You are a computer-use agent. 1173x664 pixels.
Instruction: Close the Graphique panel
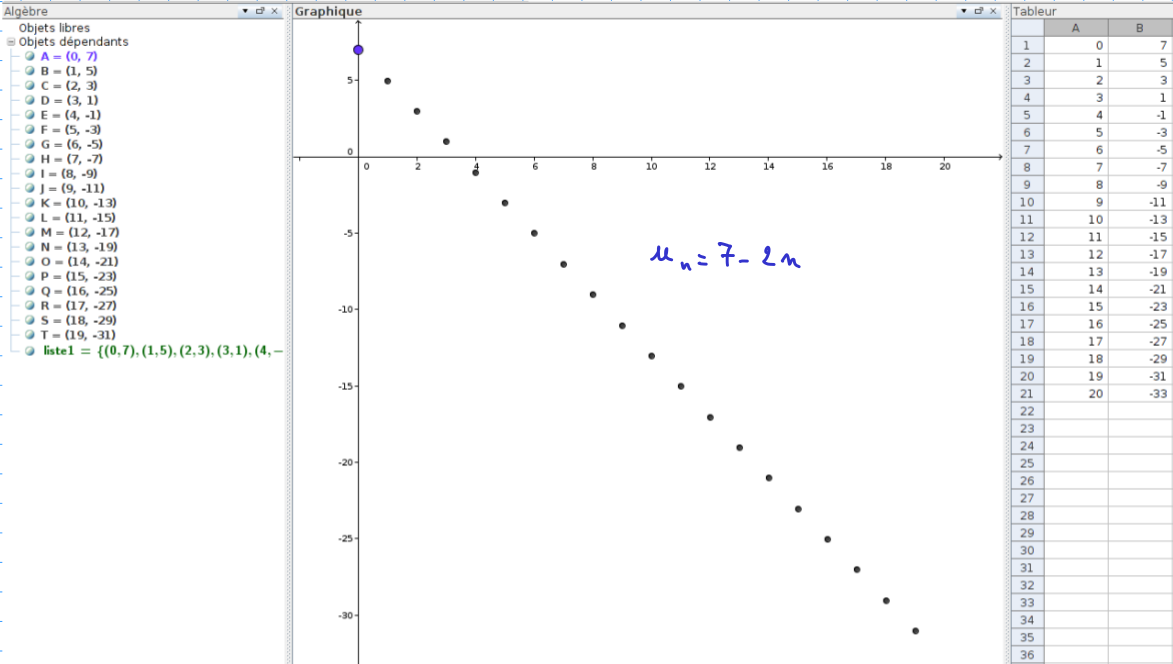coord(994,11)
